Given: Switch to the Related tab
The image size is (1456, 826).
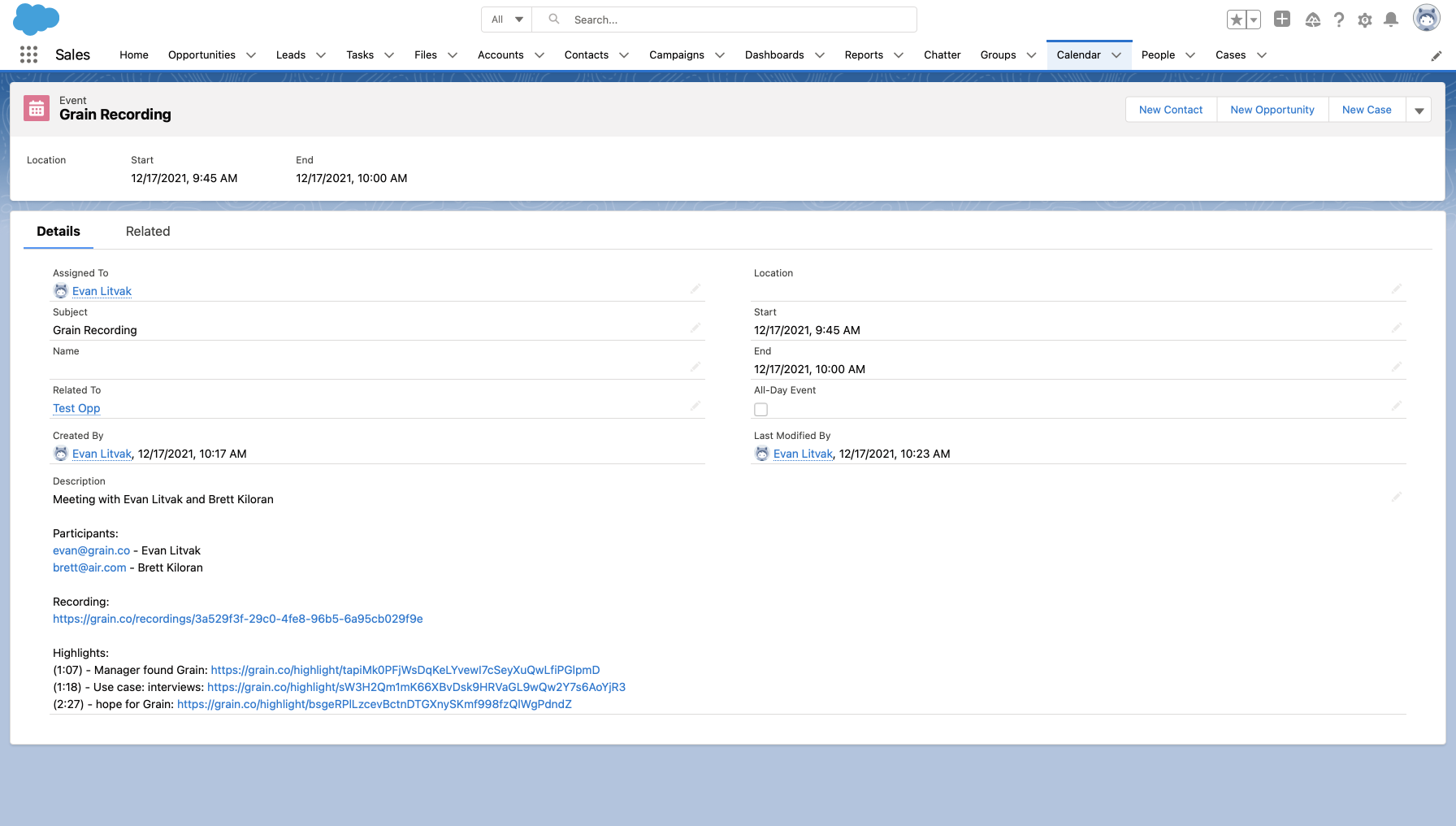Looking at the screenshot, I should 147,232.
